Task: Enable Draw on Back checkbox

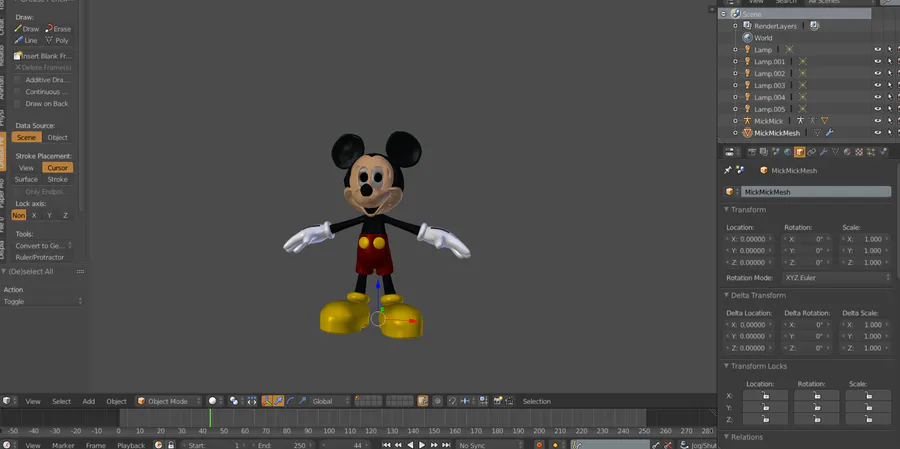Action: (17, 104)
